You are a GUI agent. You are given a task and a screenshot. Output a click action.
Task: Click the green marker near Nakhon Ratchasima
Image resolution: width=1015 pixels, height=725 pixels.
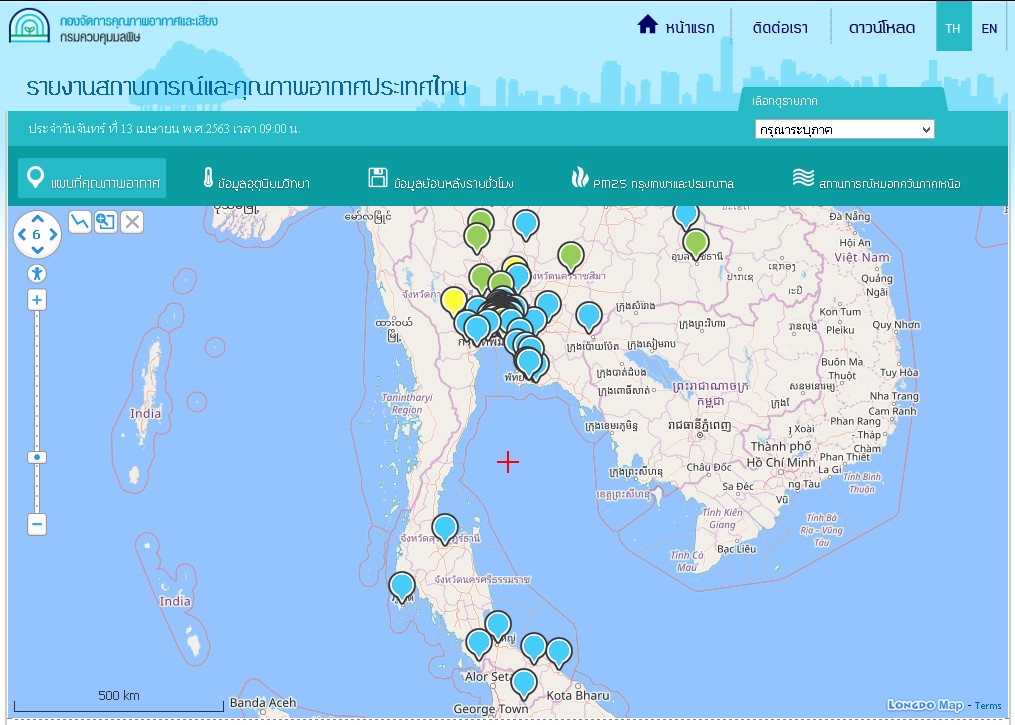[x=571, y=256]
